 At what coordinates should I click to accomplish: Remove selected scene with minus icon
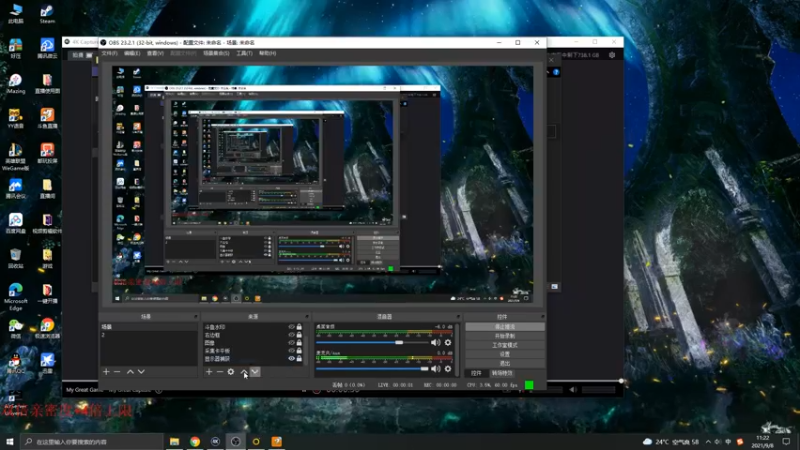click(117, 372)
